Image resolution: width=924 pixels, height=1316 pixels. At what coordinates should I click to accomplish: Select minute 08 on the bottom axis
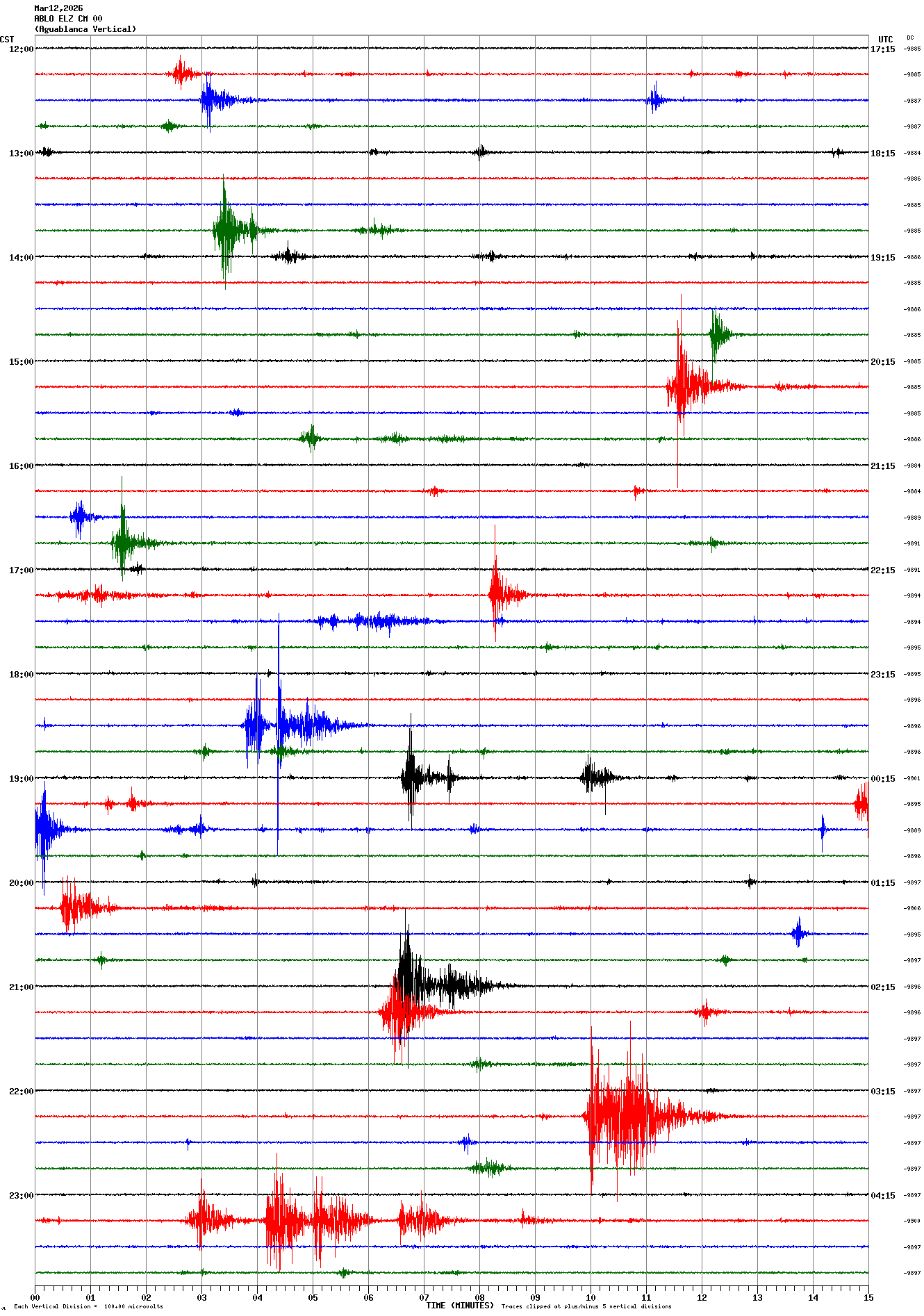tap(479, 1297)
